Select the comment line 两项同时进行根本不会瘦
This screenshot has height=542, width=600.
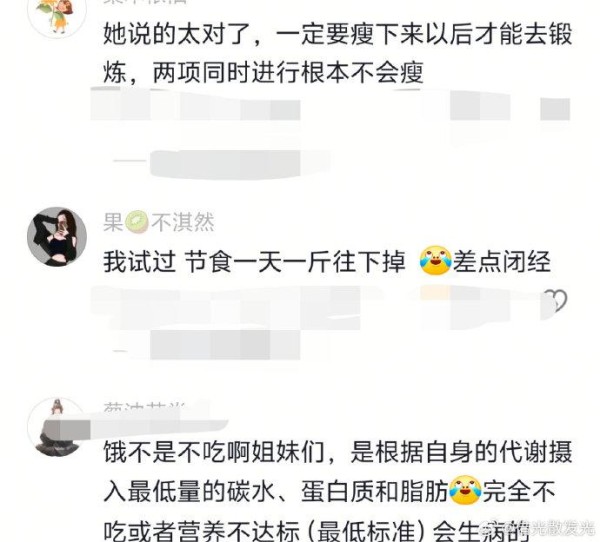pyautogui.click(x=263, y=73)
